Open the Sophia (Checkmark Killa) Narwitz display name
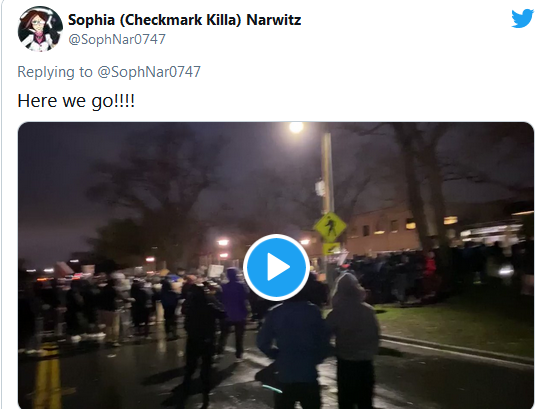Viewport: 541px width, 409px height. [185, 20]
